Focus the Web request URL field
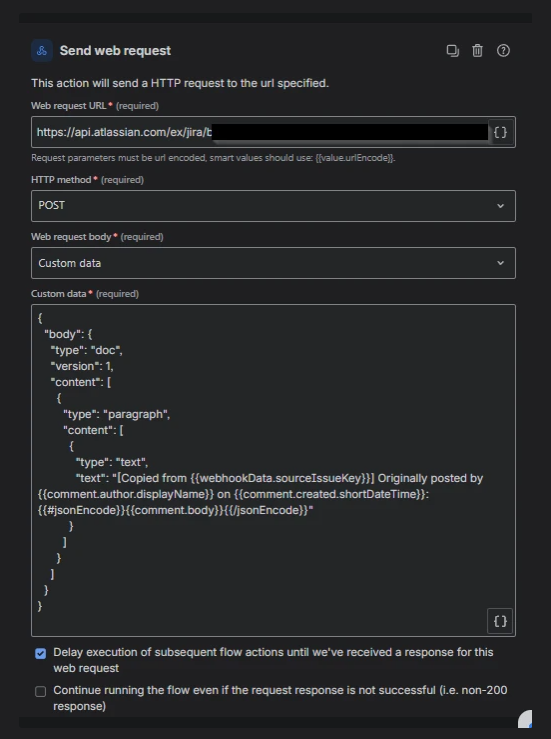The image size is (551, 739). tap(260, 132)
